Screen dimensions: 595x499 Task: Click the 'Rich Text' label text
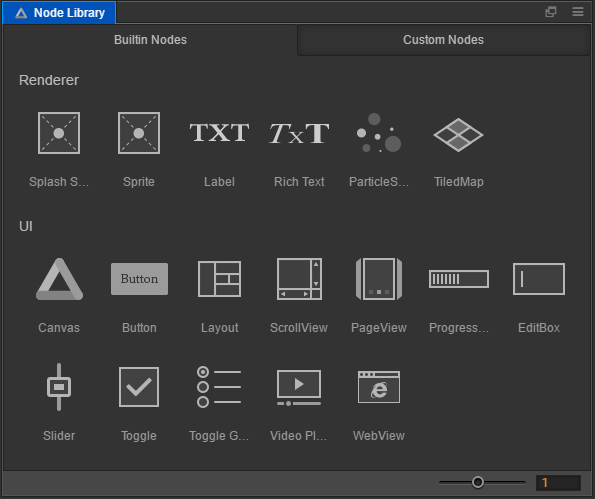299,182
